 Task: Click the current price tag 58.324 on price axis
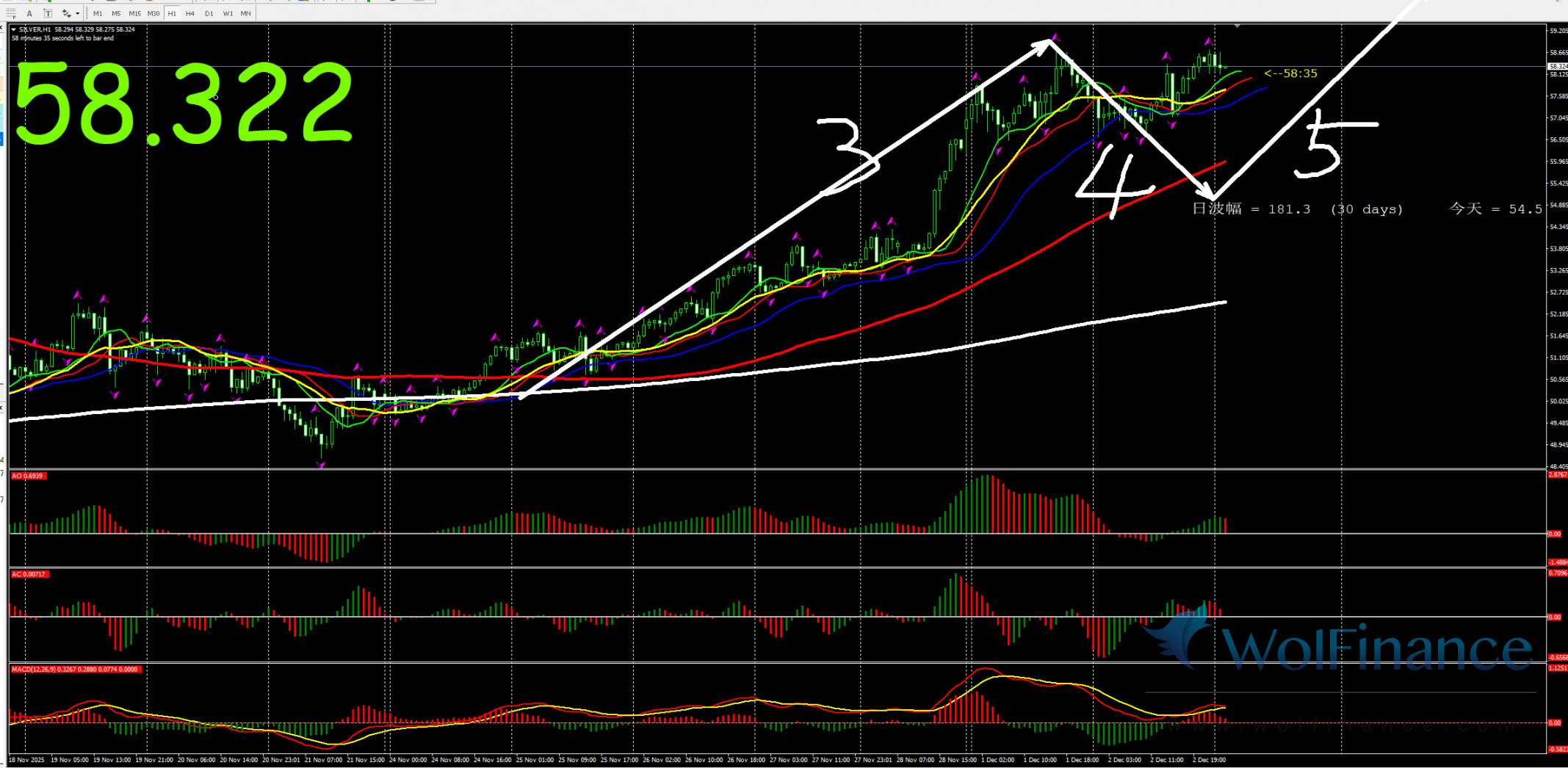(1557, 66)
